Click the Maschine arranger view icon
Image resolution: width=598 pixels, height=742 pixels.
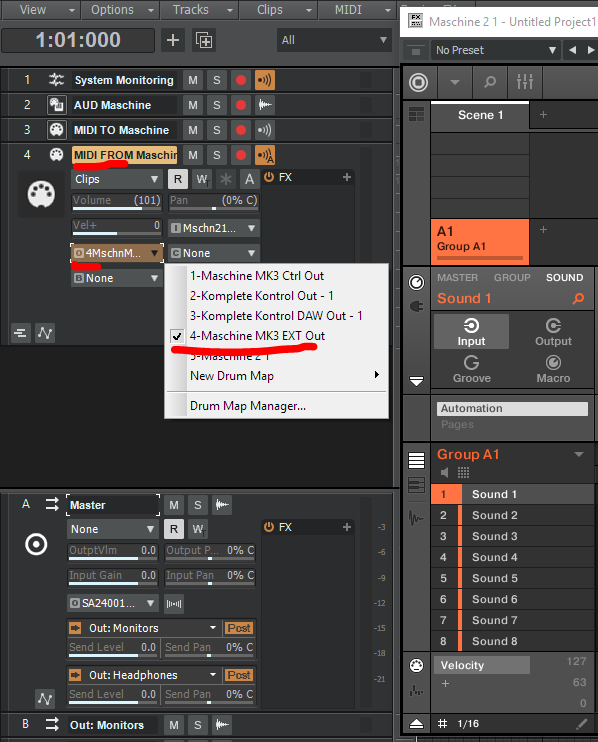point(416,115)
